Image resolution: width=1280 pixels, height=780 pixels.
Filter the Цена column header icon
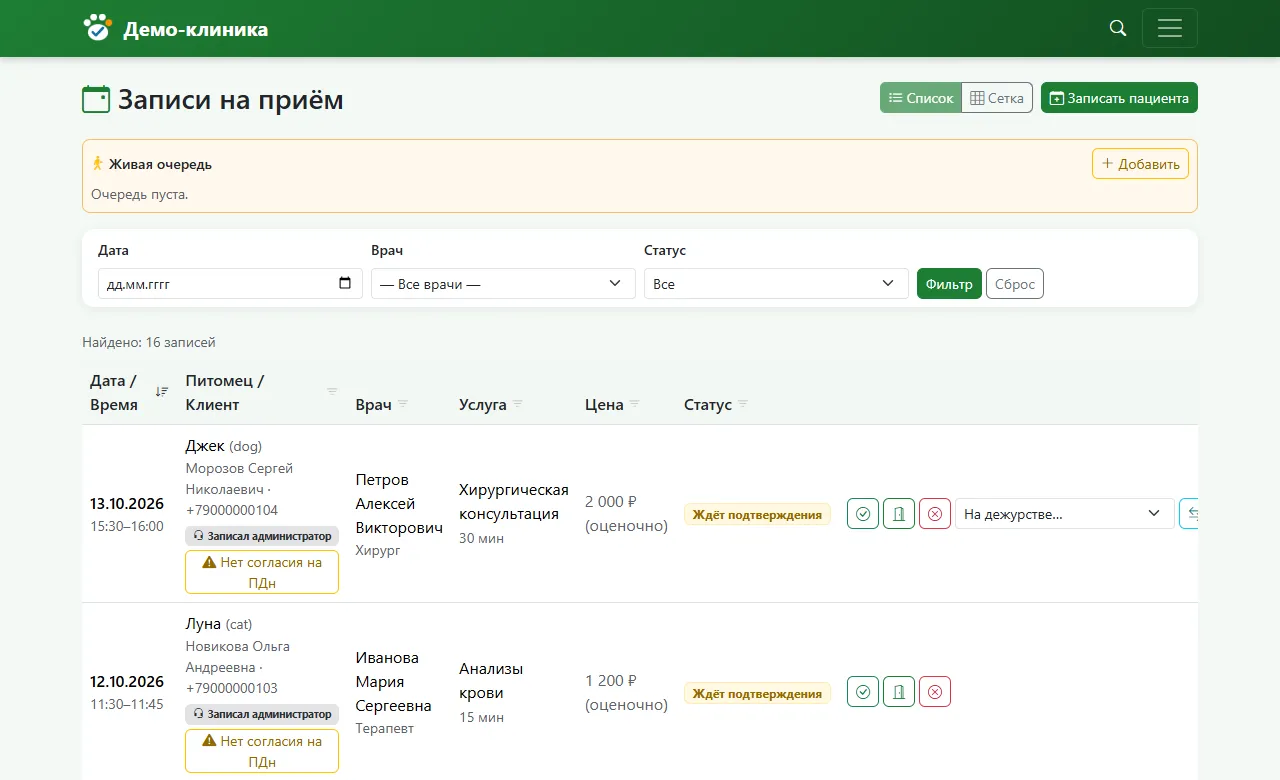click(x=634, y=404)
